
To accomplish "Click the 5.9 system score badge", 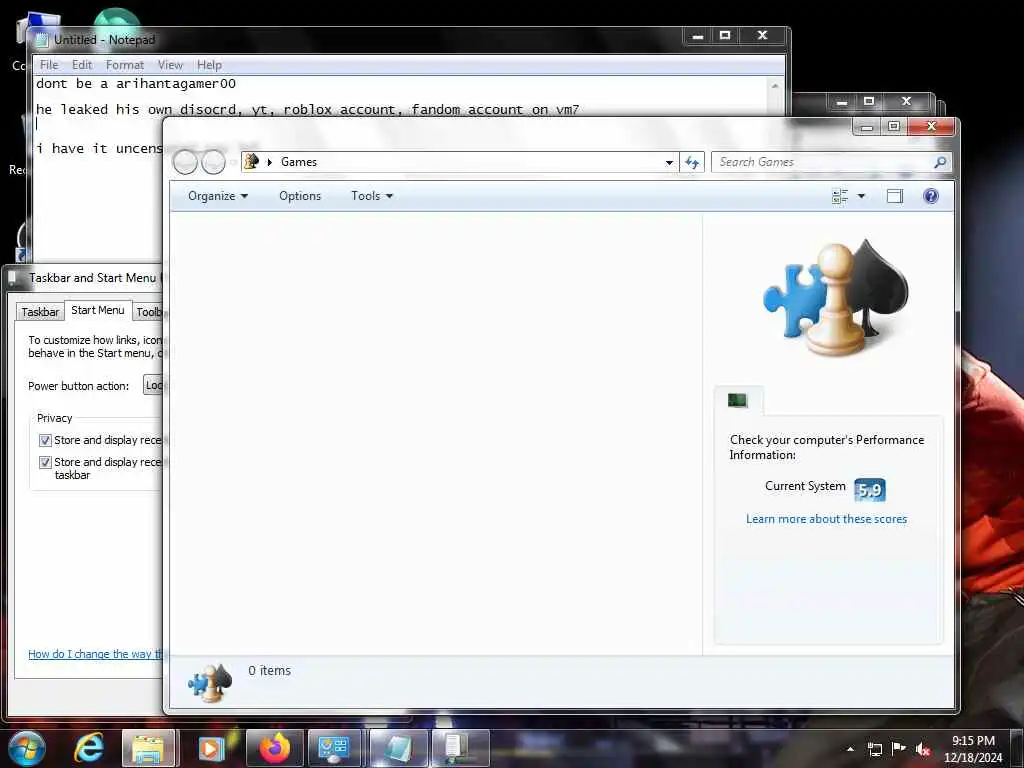I will [870, 490].
